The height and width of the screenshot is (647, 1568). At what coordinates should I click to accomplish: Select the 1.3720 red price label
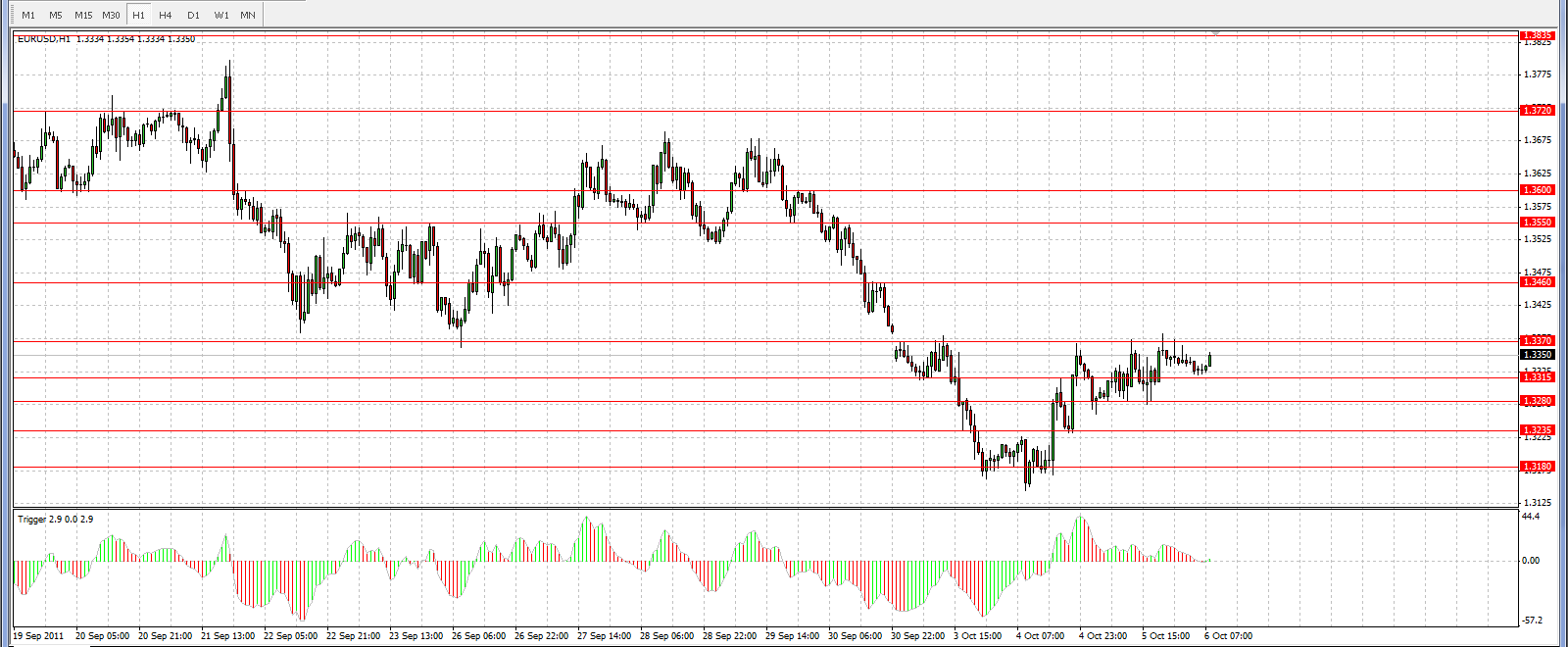(x=1537, y=111)
